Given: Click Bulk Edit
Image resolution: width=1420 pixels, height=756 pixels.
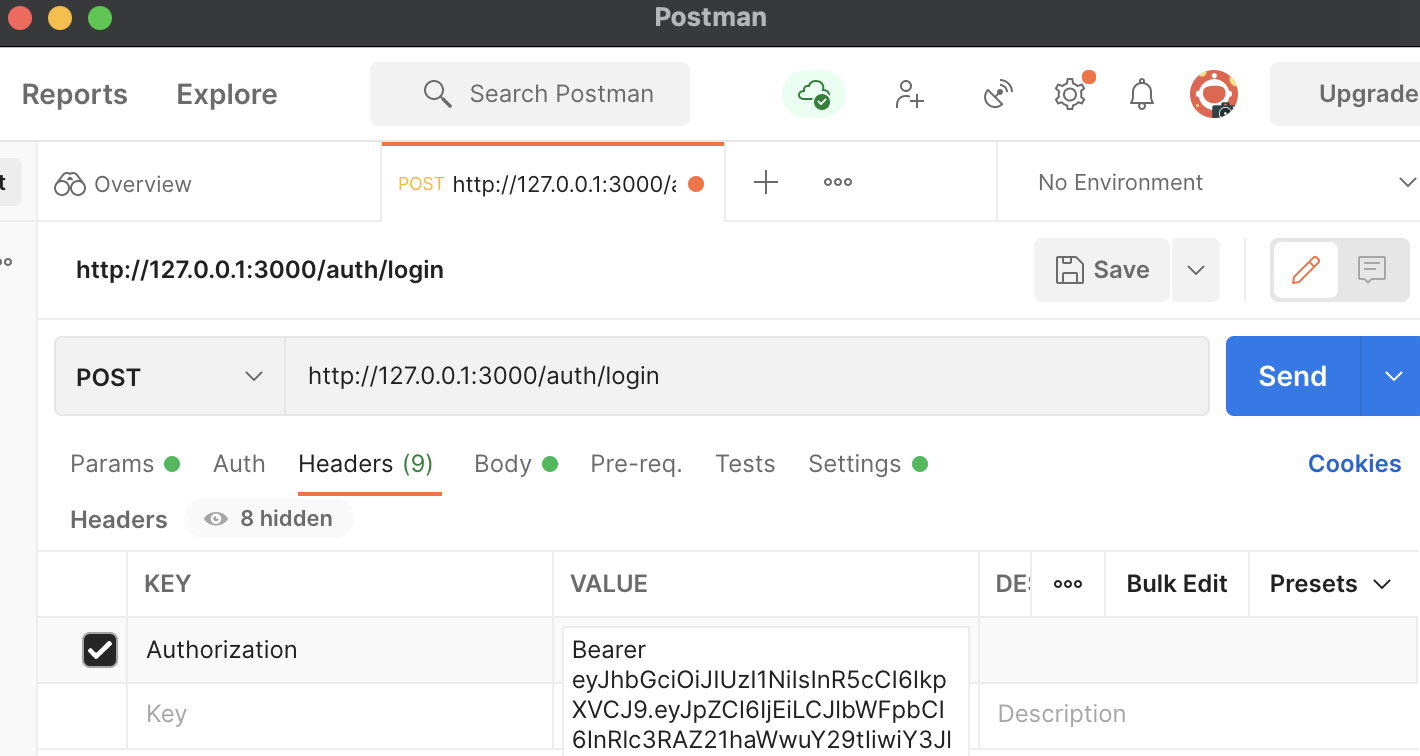Looking at the screenshot, I should [1177, 584].
